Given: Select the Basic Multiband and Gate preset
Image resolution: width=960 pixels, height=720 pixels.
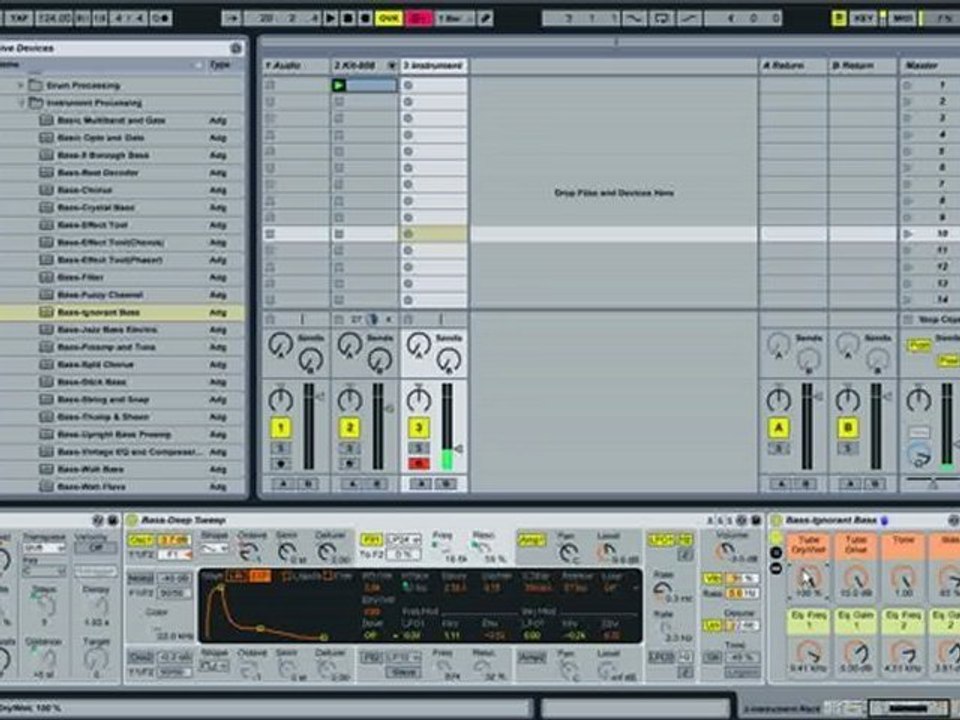Looking at the screenshot, I should point(111,120).
